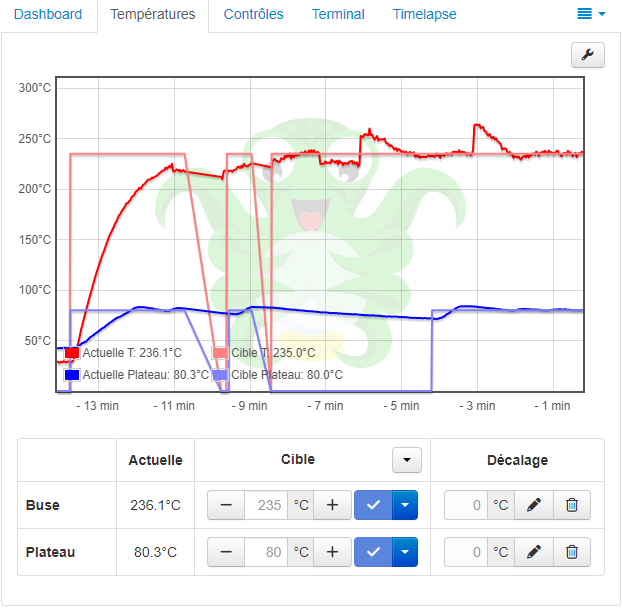
Task: Switch to the Dashboard tab
Action: pos(48,14)
